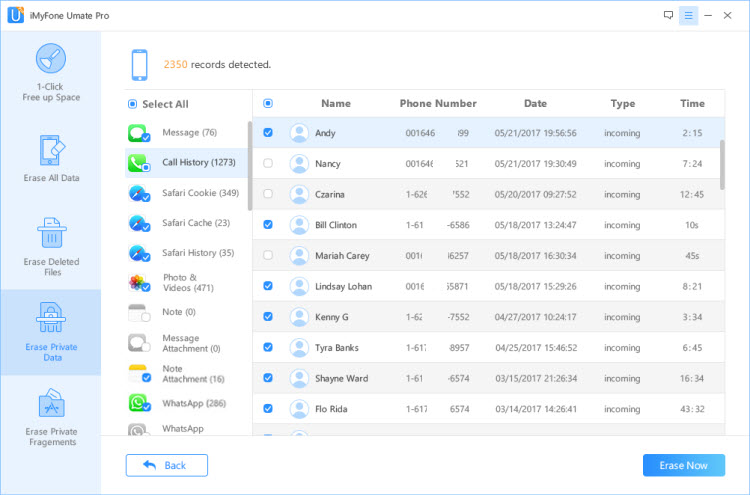Select the Erase All Data icon
The image size is (750, 495).
click(51, 150)
